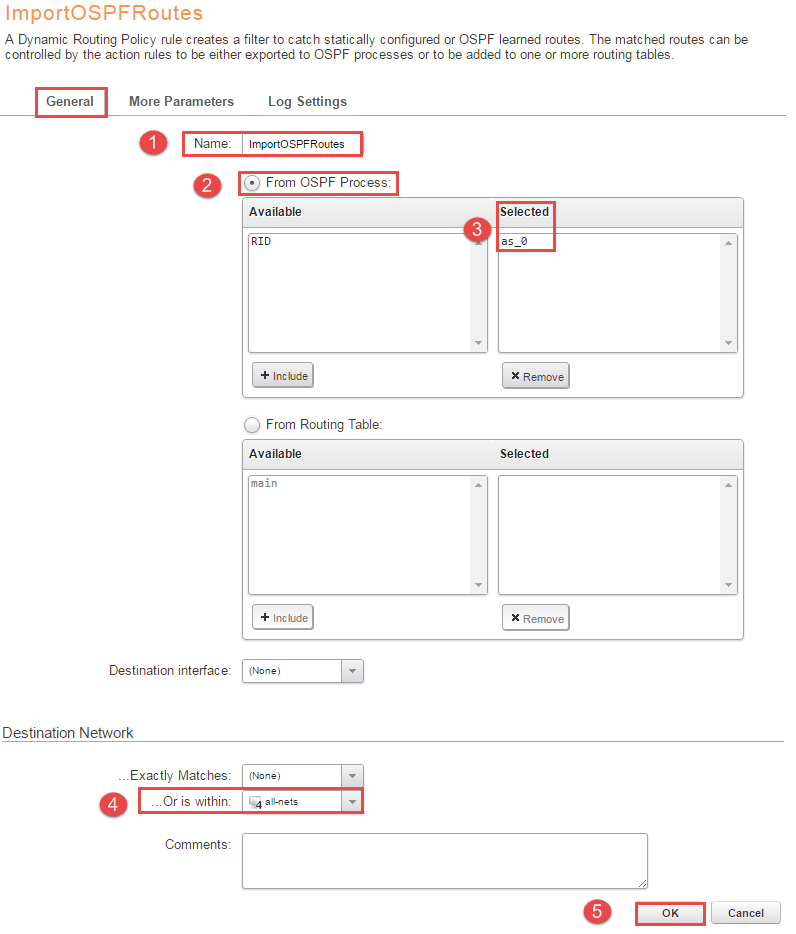Select the From Routing Table radio button
The width and height of the screenshot is (796, 934).
[252, 425]
